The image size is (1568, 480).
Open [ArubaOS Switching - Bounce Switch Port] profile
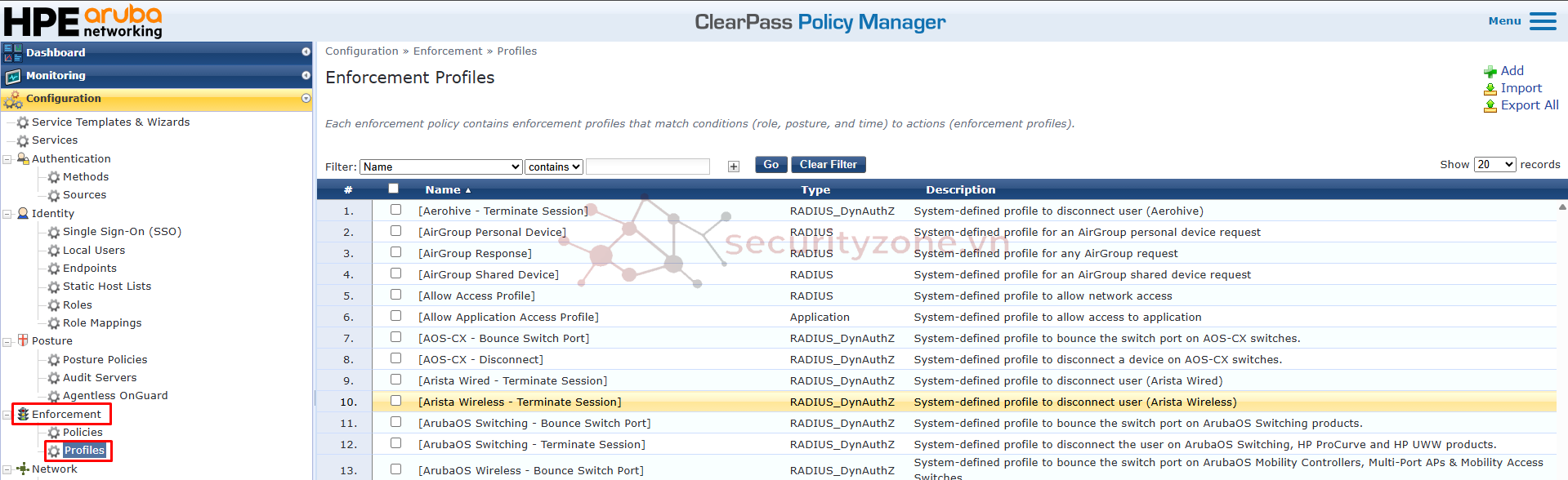coord(534,423)
